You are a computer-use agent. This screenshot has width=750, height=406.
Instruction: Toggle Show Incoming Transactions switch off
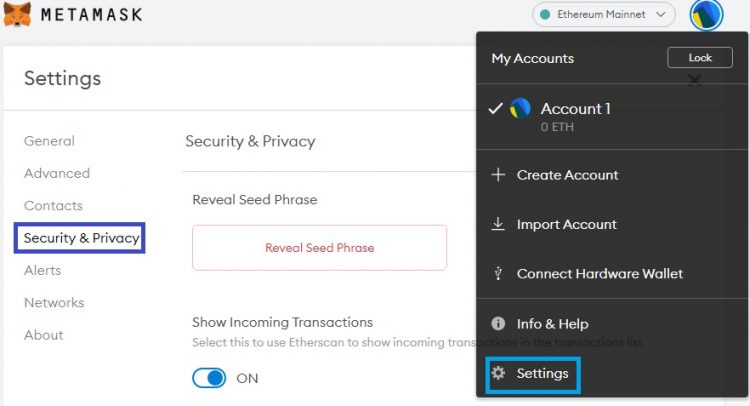[209, 378]
